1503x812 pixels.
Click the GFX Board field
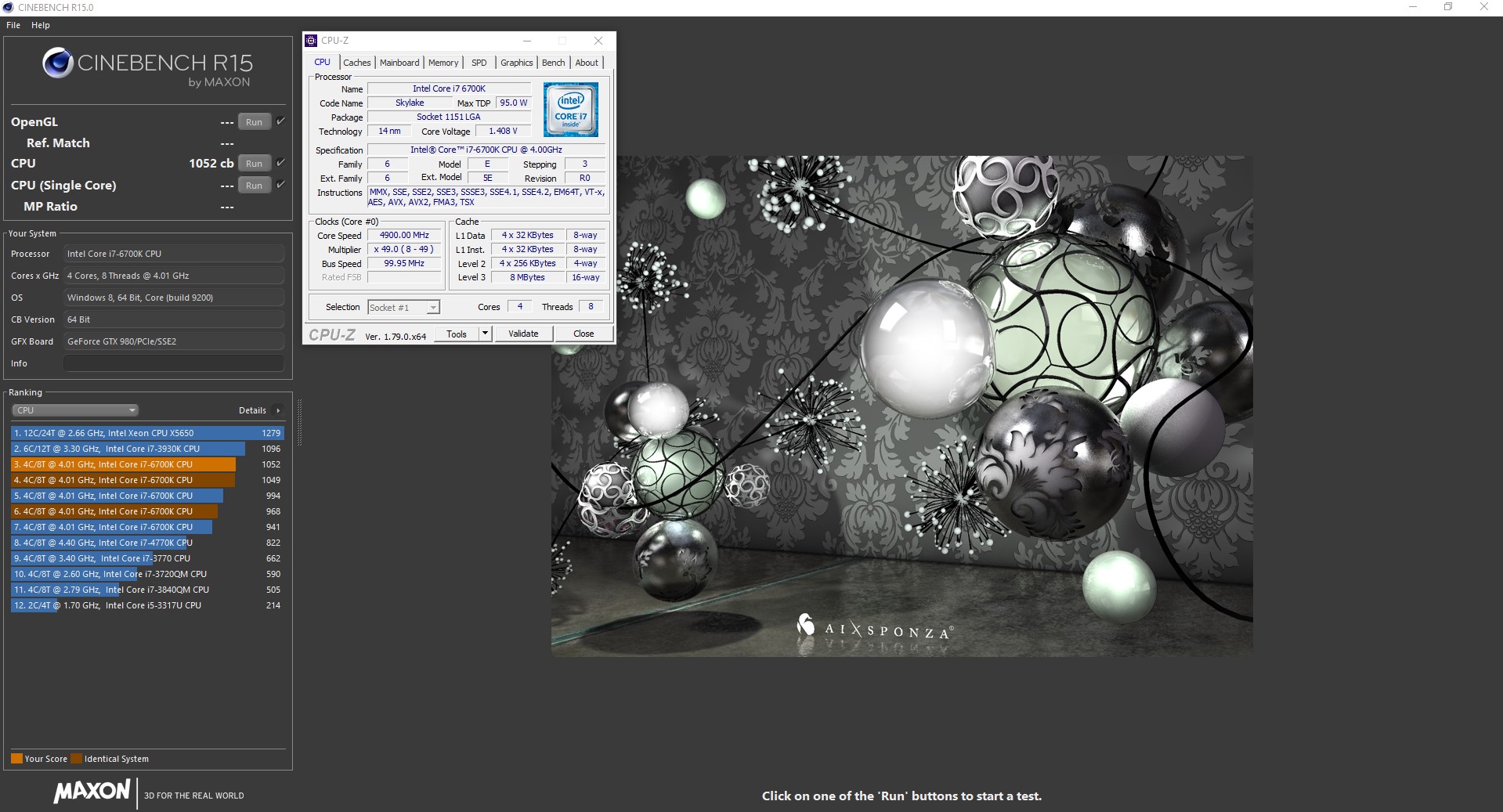[174, 341]
